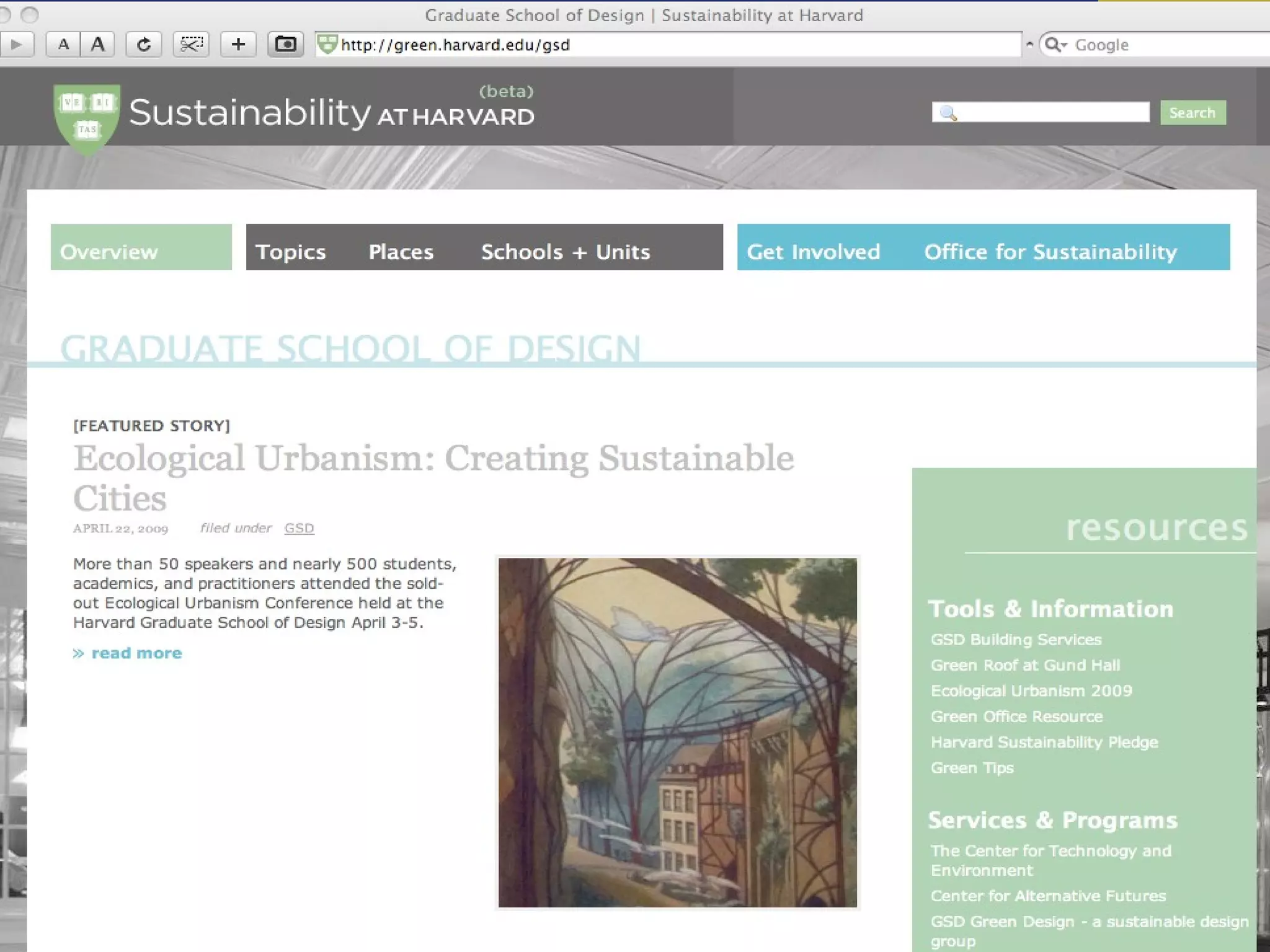
Task: Open the Google search magnifier dropdown
Action: (x=1055, y=45)
